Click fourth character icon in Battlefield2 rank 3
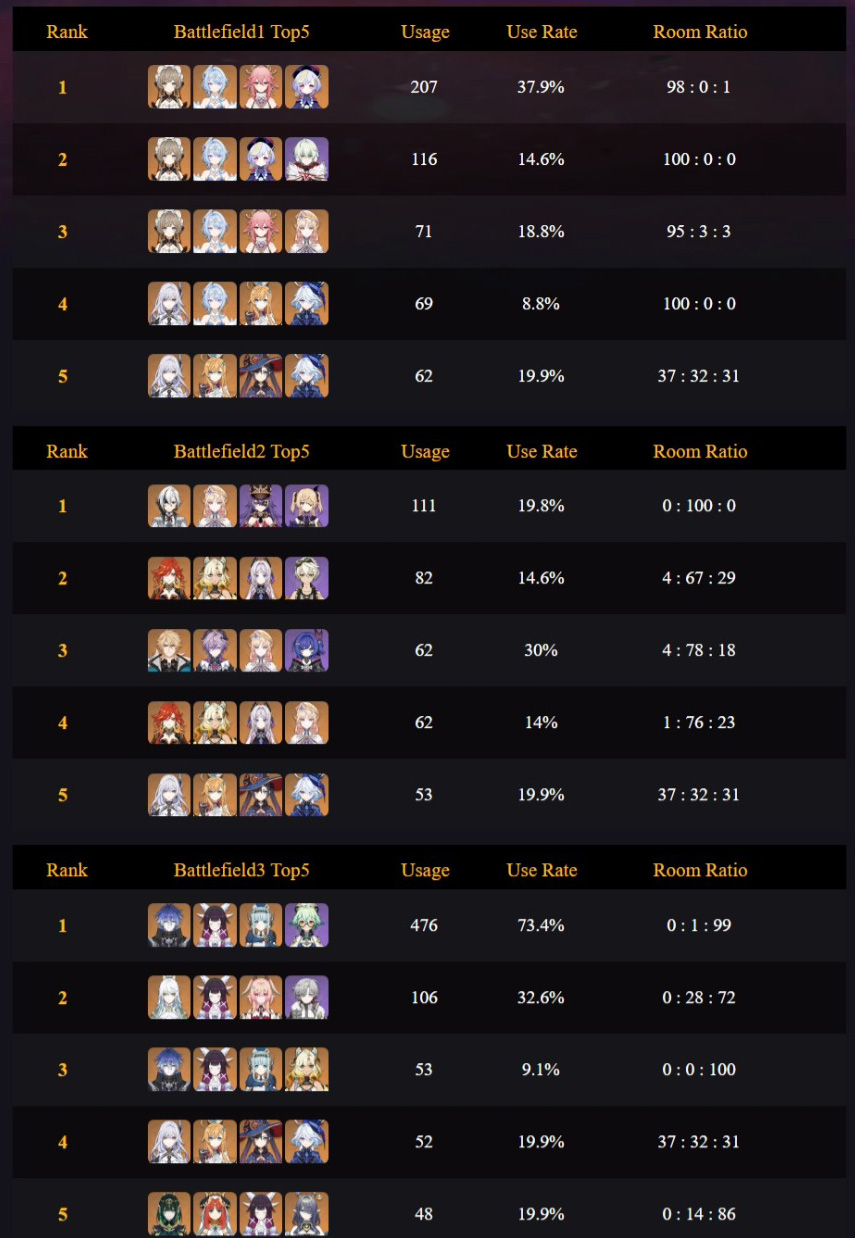Image resolution: width=855 pixels, height=1238 pixels. [x=307, y=650]
